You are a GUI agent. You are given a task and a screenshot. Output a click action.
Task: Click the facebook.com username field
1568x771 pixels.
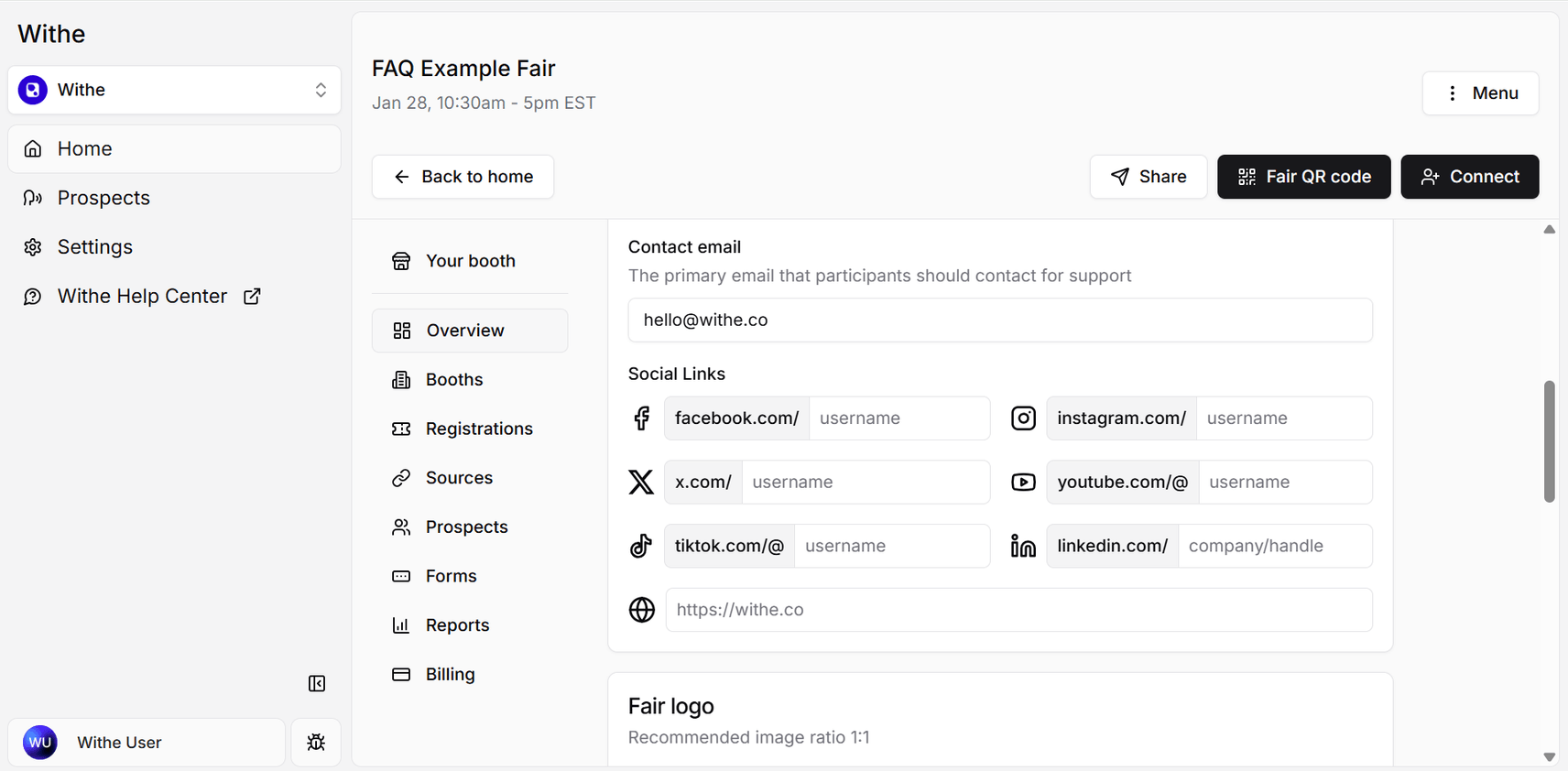tap(899, 418)
